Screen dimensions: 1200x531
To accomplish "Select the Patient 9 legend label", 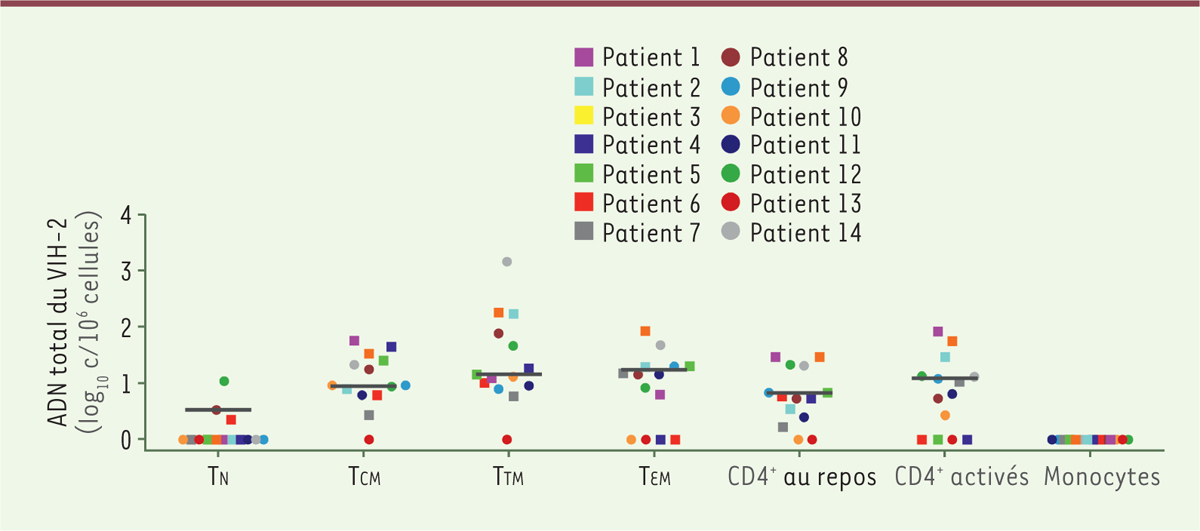I will point(800,86).
